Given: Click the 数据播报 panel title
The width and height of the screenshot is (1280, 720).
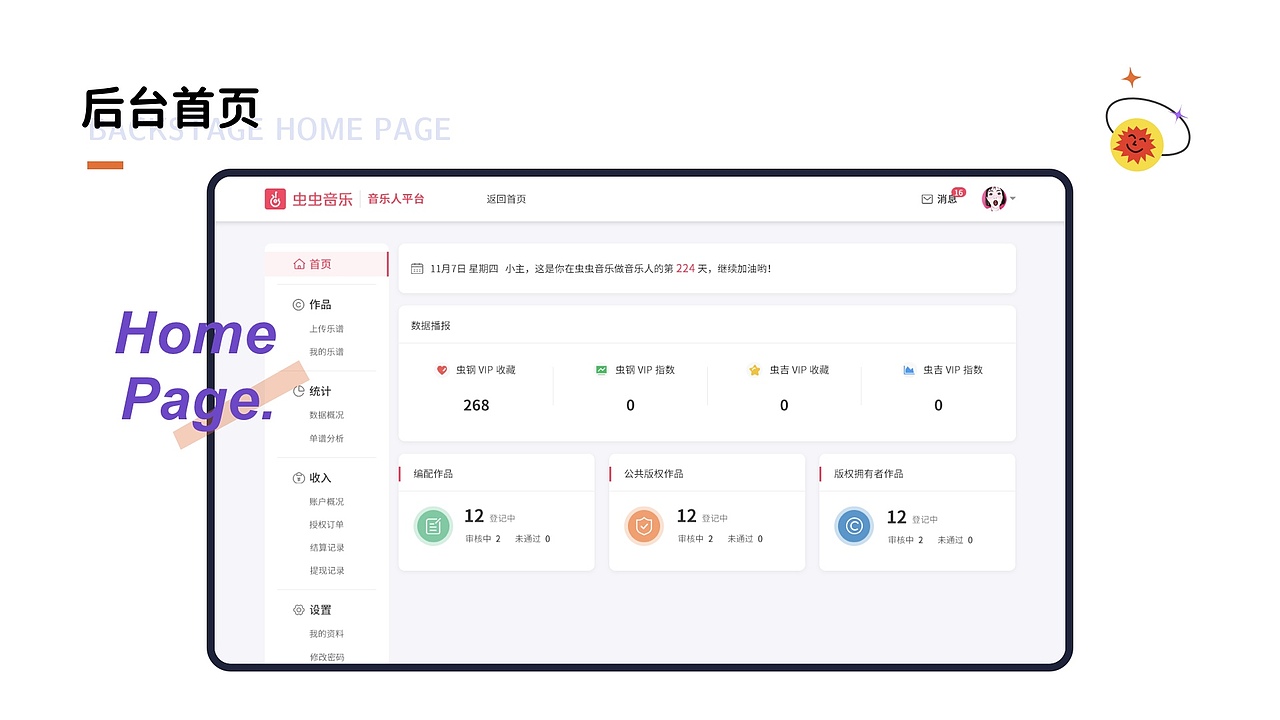Looking at the screenshot, I should pyautogui.click(x=431, y=326).
